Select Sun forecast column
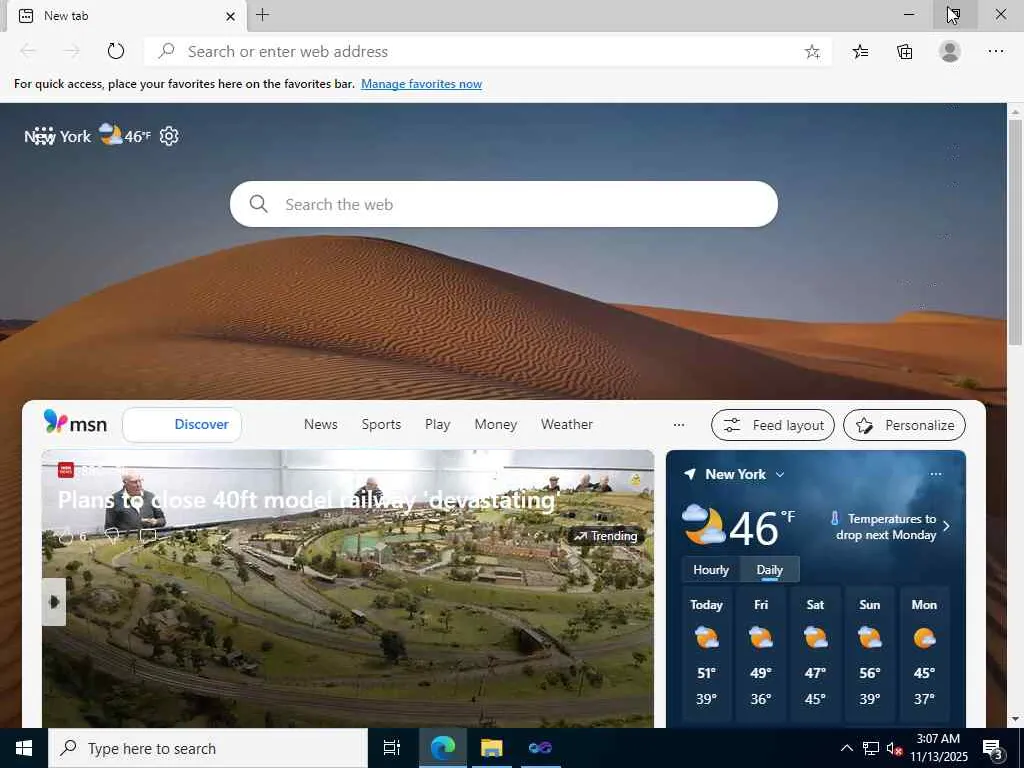The image size is (1024, 768). pos(869,652)
